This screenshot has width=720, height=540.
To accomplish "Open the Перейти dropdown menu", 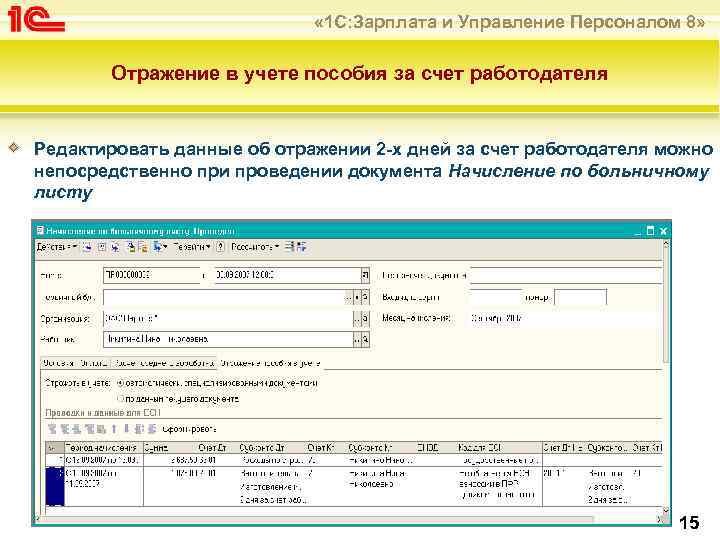I will click(191, 247).
